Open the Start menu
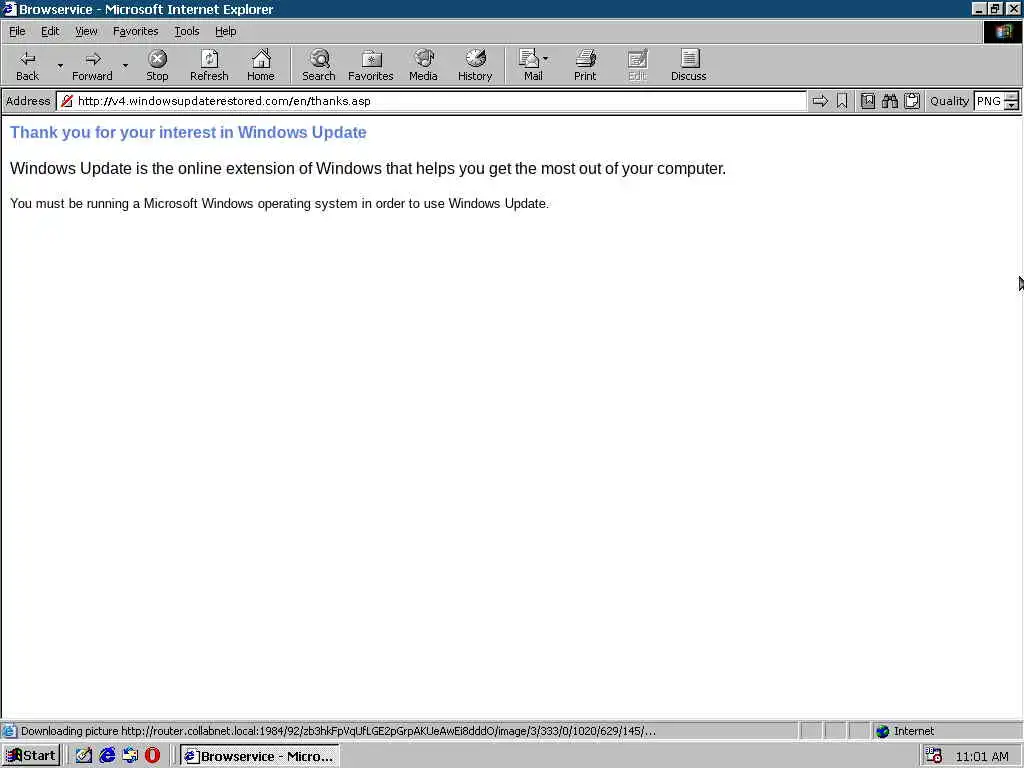Image resolution: width=1024 pixels, height=768 pixels. point(31,756)
